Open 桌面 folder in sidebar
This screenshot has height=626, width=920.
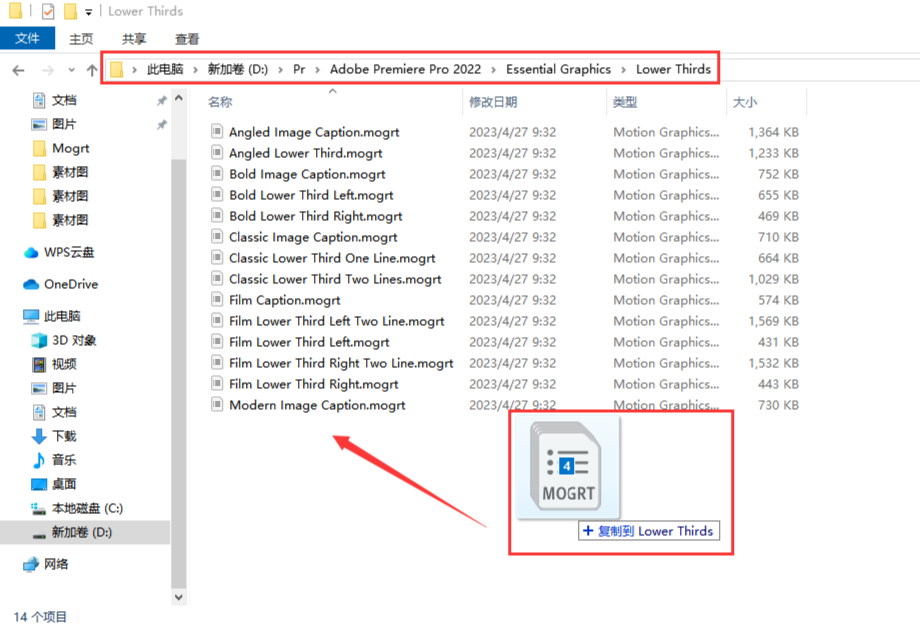64,484
